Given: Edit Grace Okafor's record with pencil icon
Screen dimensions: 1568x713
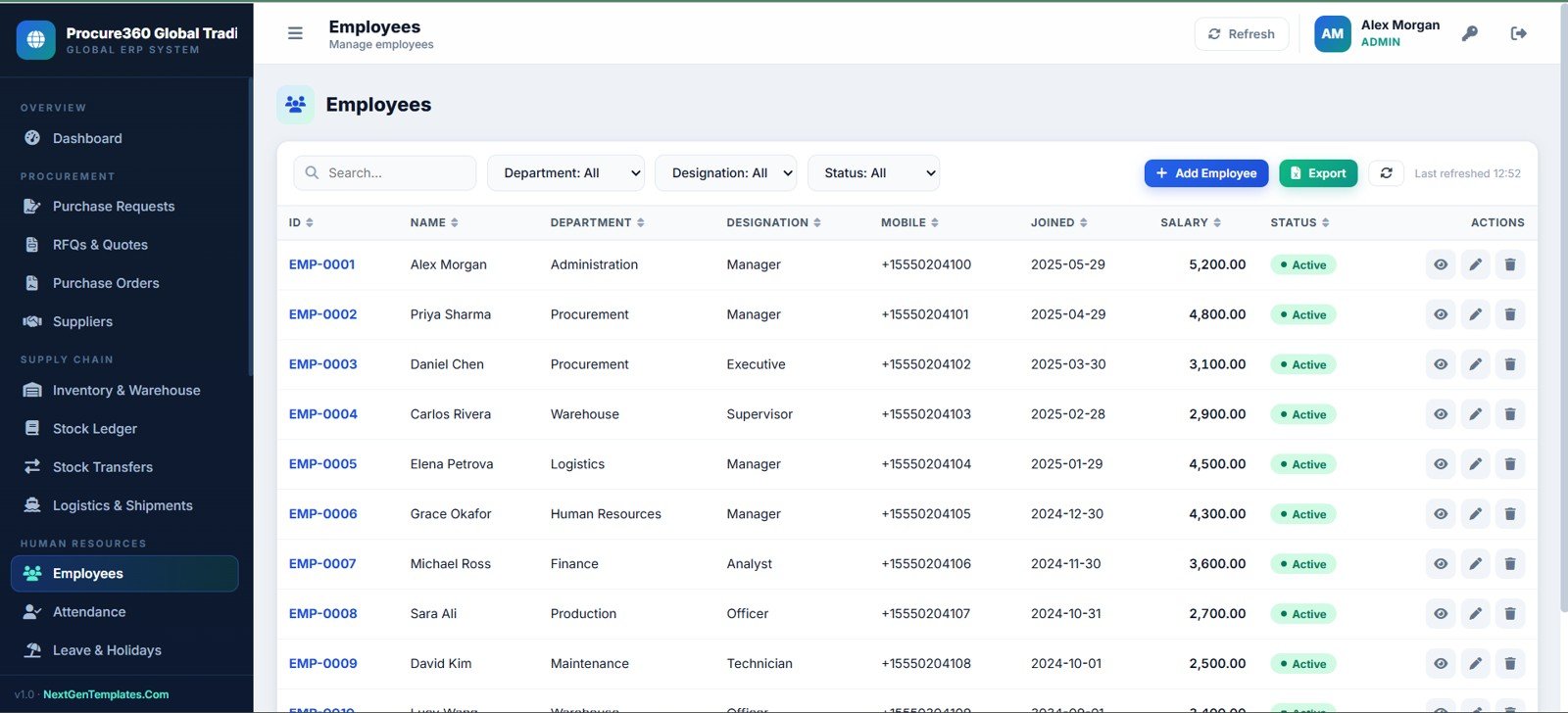Looking at the screenshot, I should tap(1475, 514).
